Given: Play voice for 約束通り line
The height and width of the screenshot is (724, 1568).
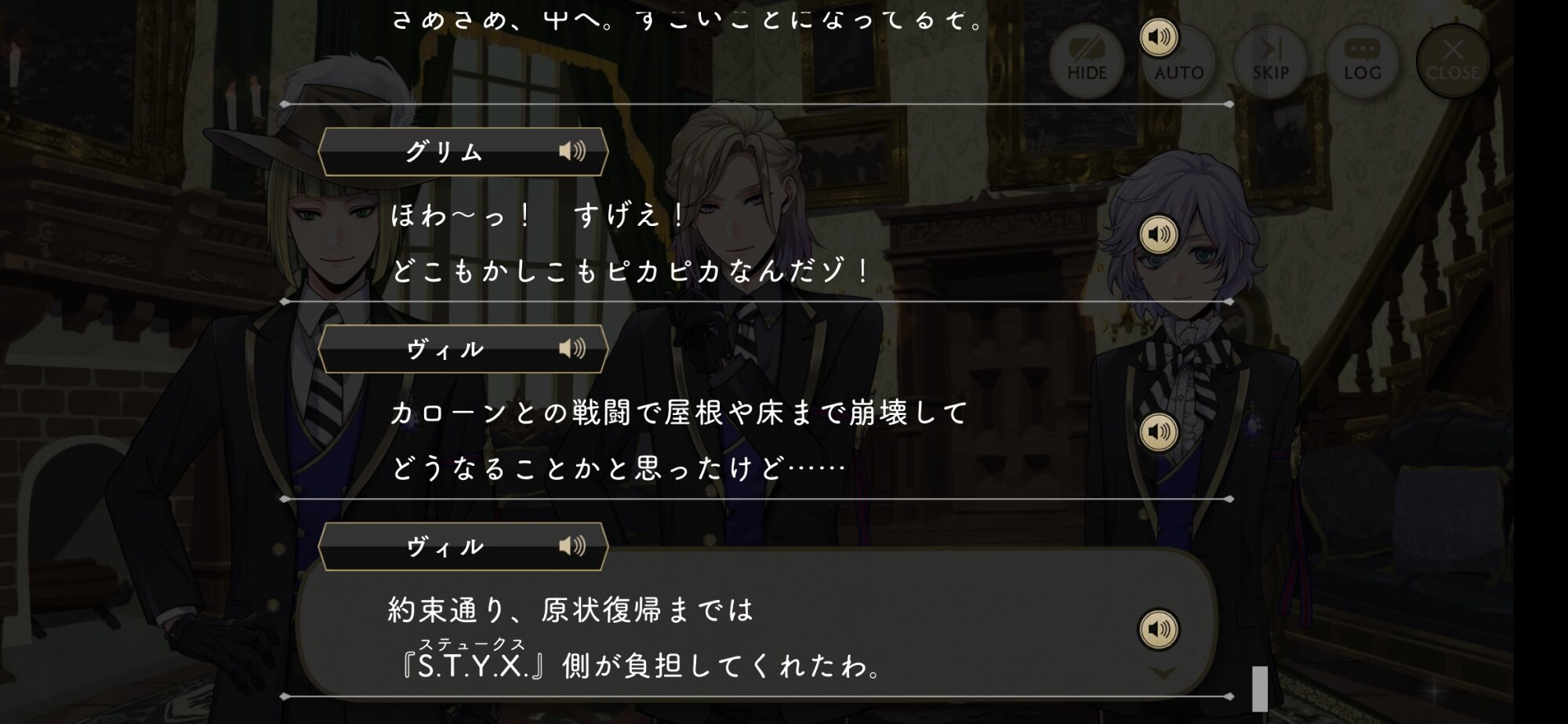Looking at the screenshot, I should 1159,629.
